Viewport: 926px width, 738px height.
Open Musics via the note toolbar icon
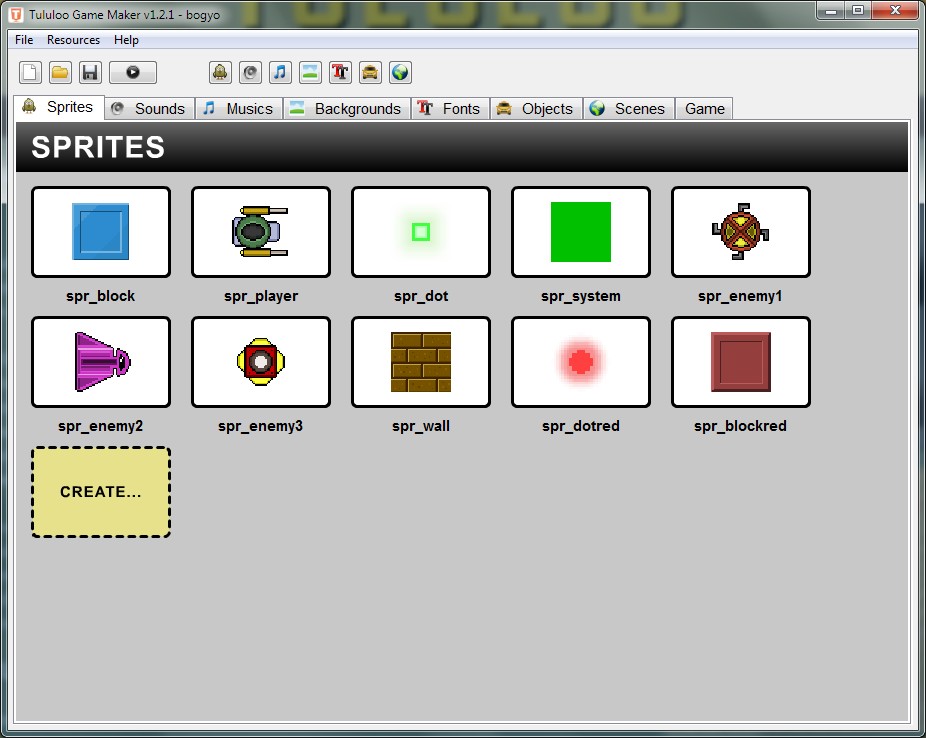[x=279, y=71]
